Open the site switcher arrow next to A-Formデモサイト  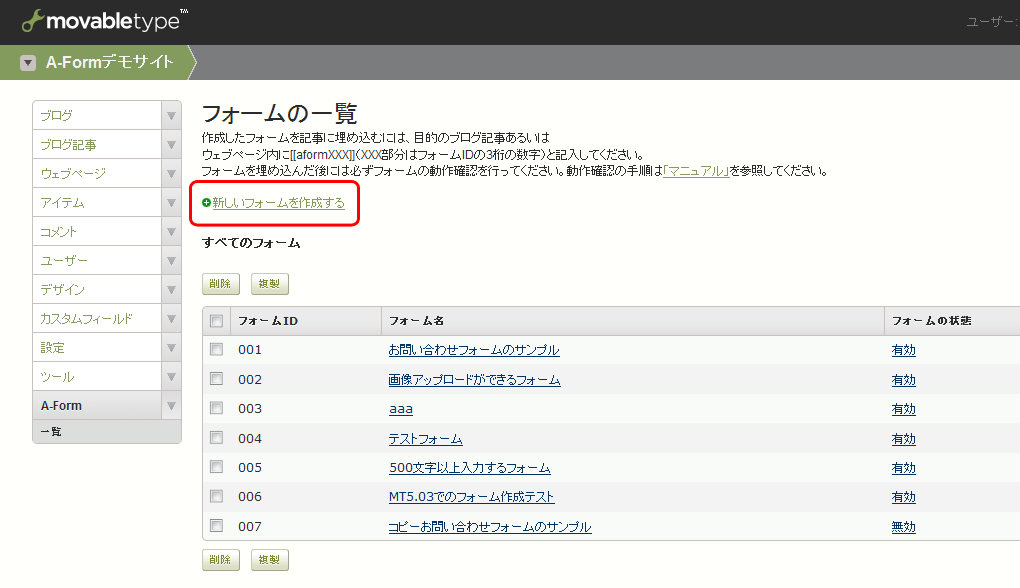tap(27, 61)
